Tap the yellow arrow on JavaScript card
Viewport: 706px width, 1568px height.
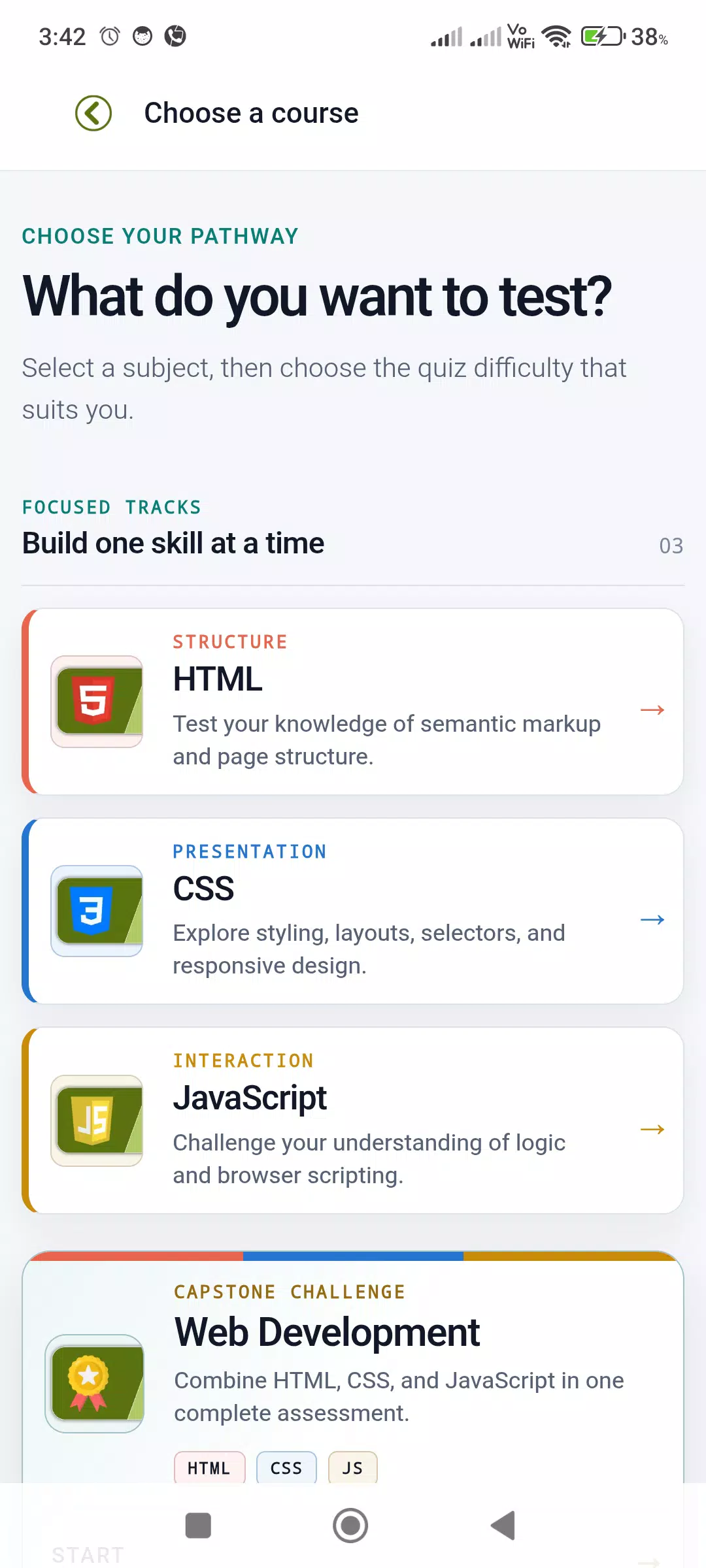(x=652, y=1129)
